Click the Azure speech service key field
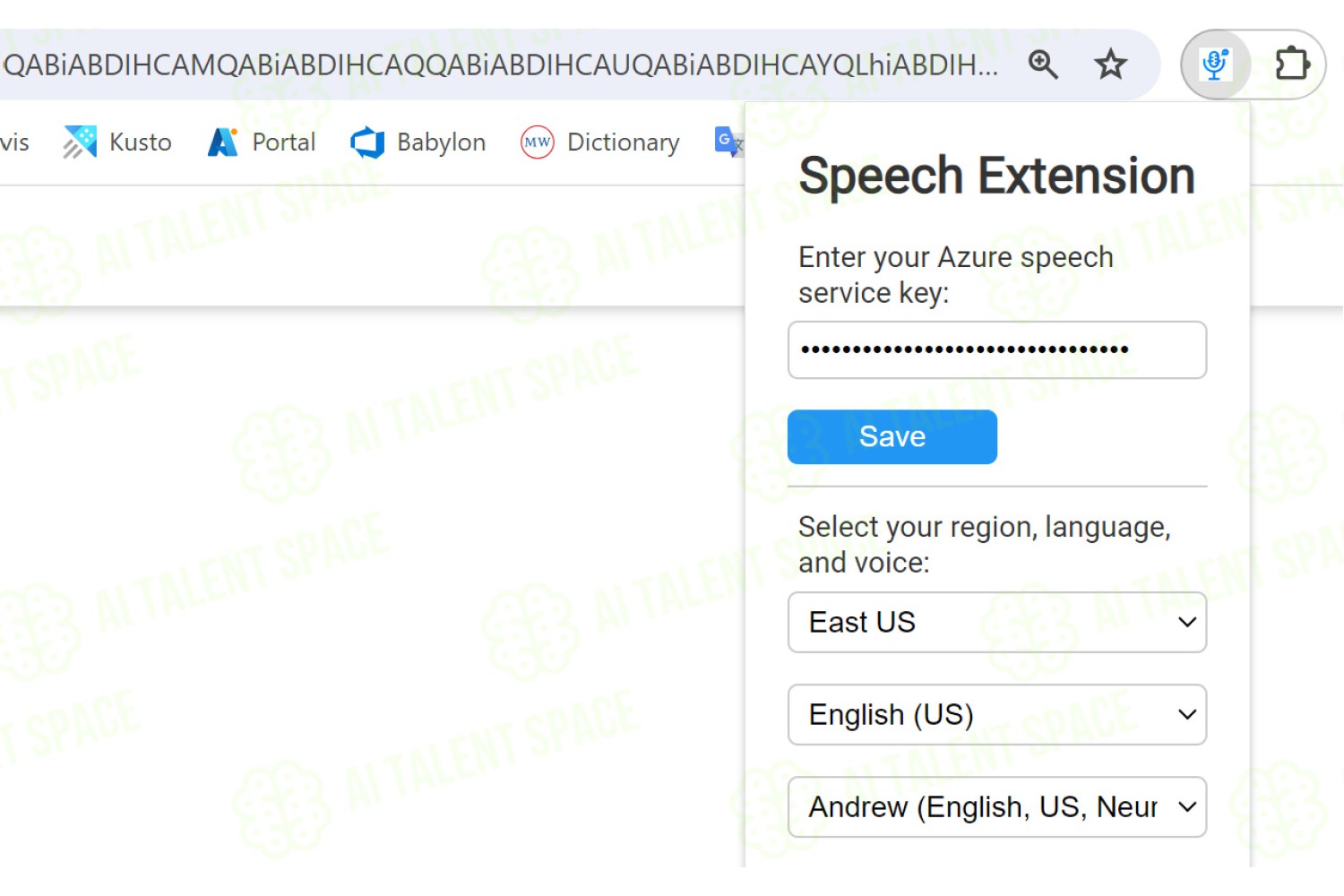This screenshot has width=1344, height=896. pyautogui.click(x=997, y=349)
